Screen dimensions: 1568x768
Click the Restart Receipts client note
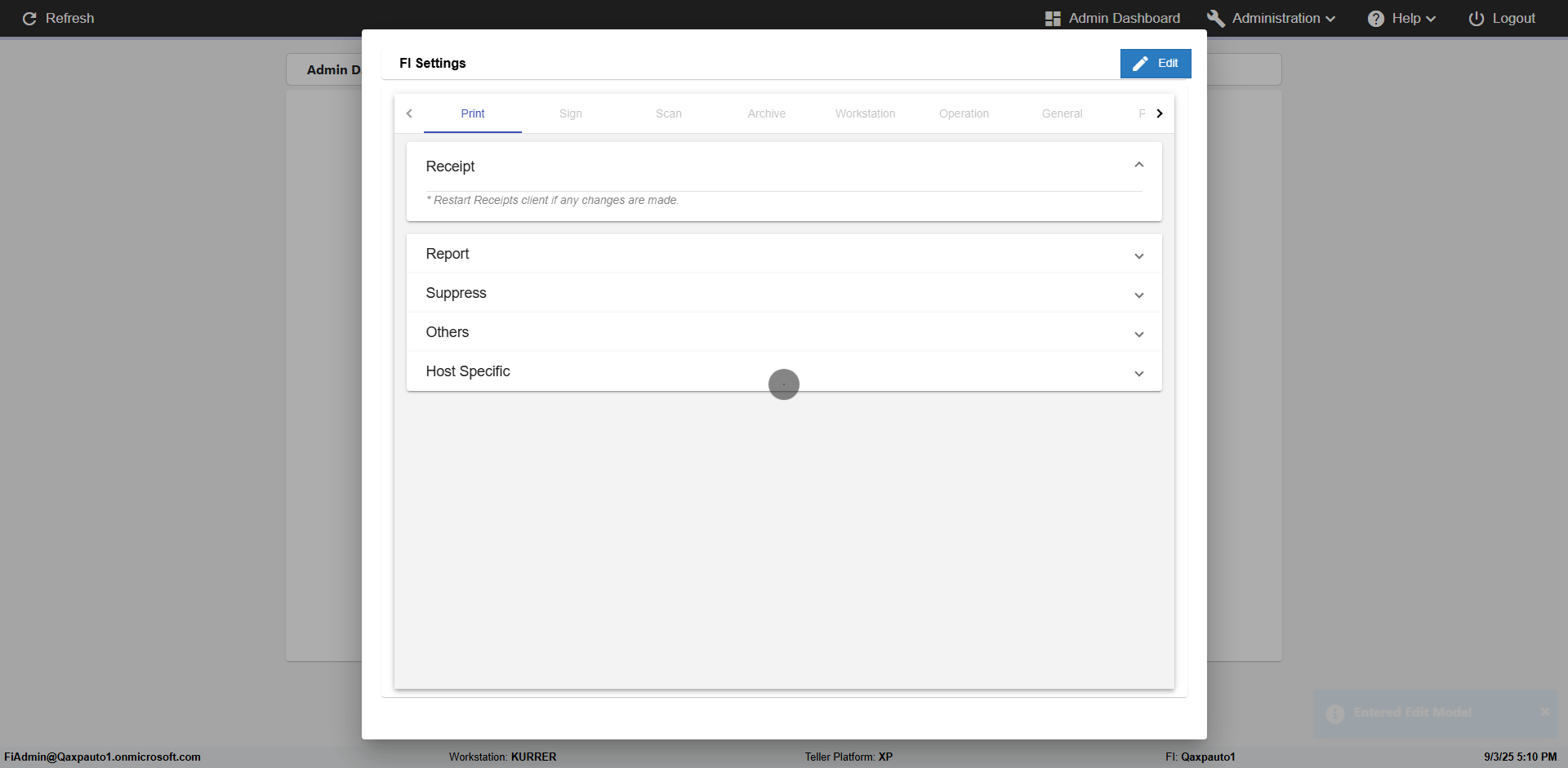click(x=553, y=200)
